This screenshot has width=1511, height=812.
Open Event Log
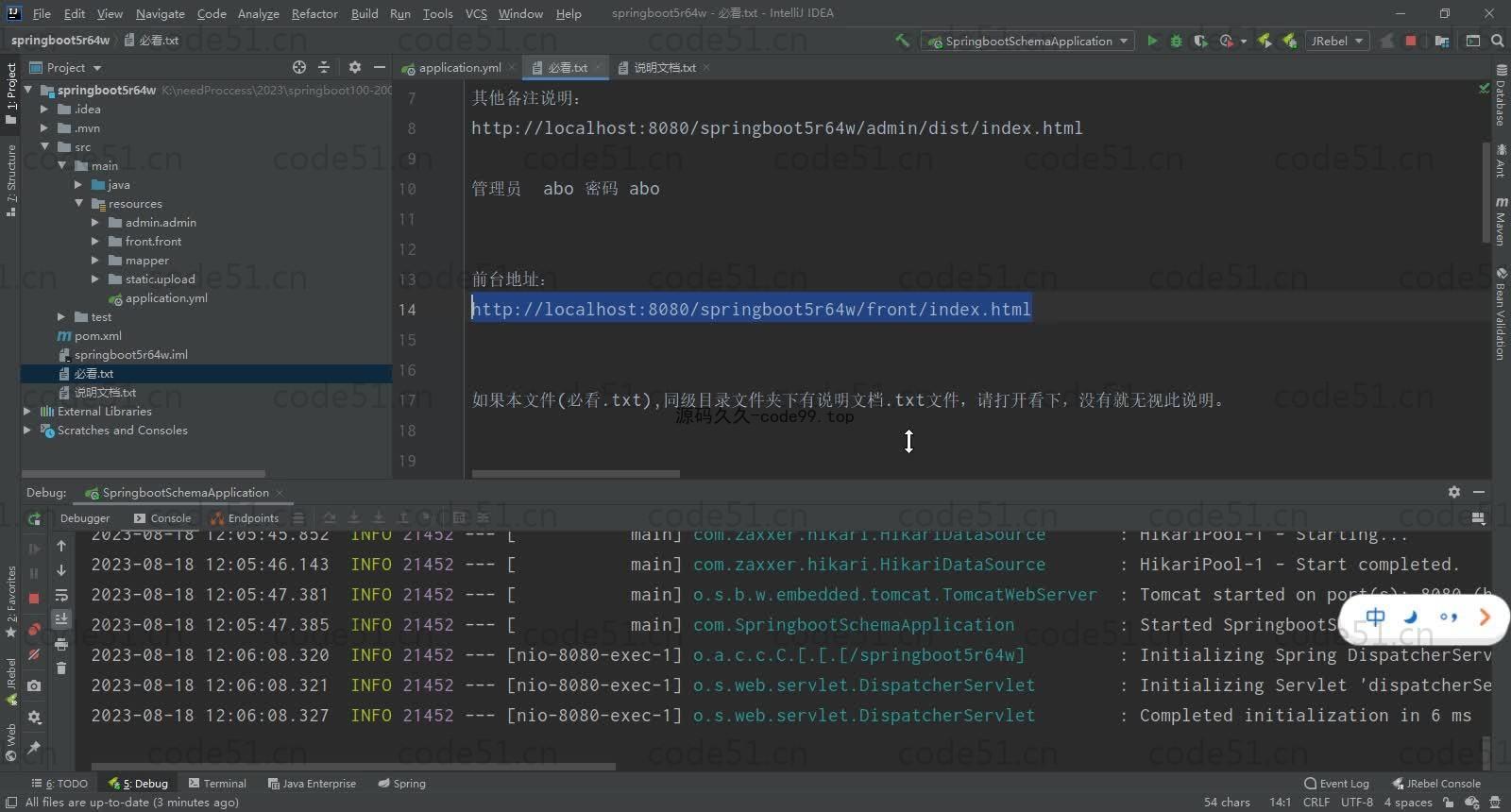tap(1336, 784)
